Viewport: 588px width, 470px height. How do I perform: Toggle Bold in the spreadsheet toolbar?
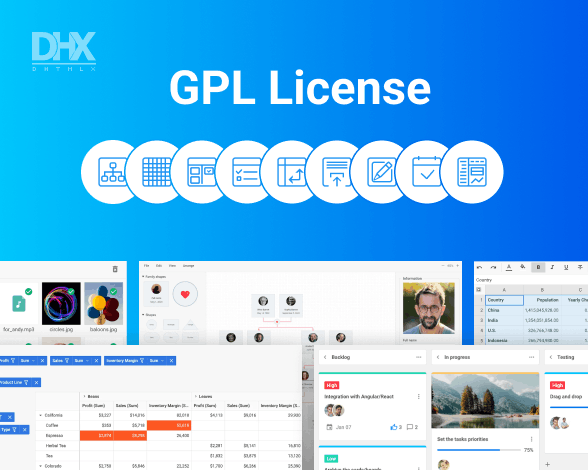click(538, 267)
